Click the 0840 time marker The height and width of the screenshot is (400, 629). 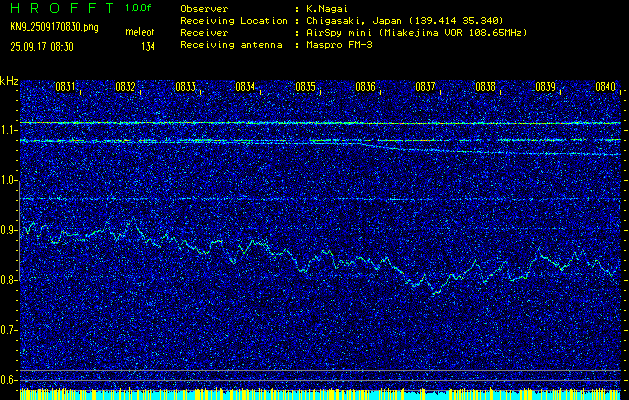pyautogui.click(x=605, y=87)
